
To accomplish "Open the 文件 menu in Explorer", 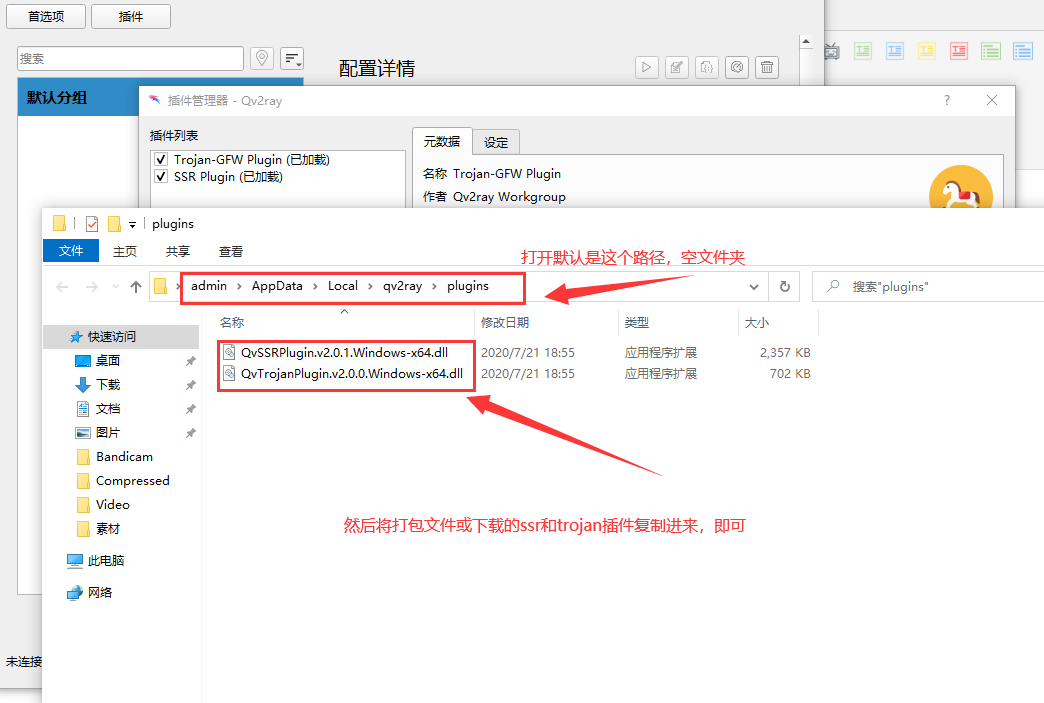I will [x=71, y=251].
